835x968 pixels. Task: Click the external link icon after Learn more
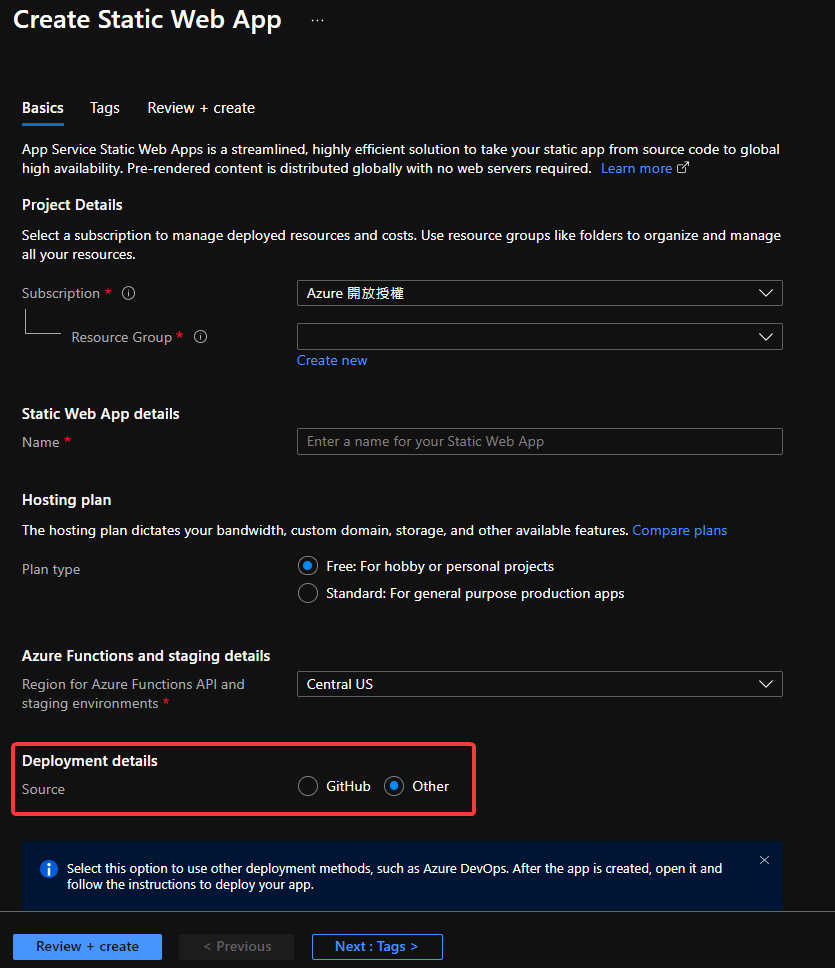coord(683,168)
